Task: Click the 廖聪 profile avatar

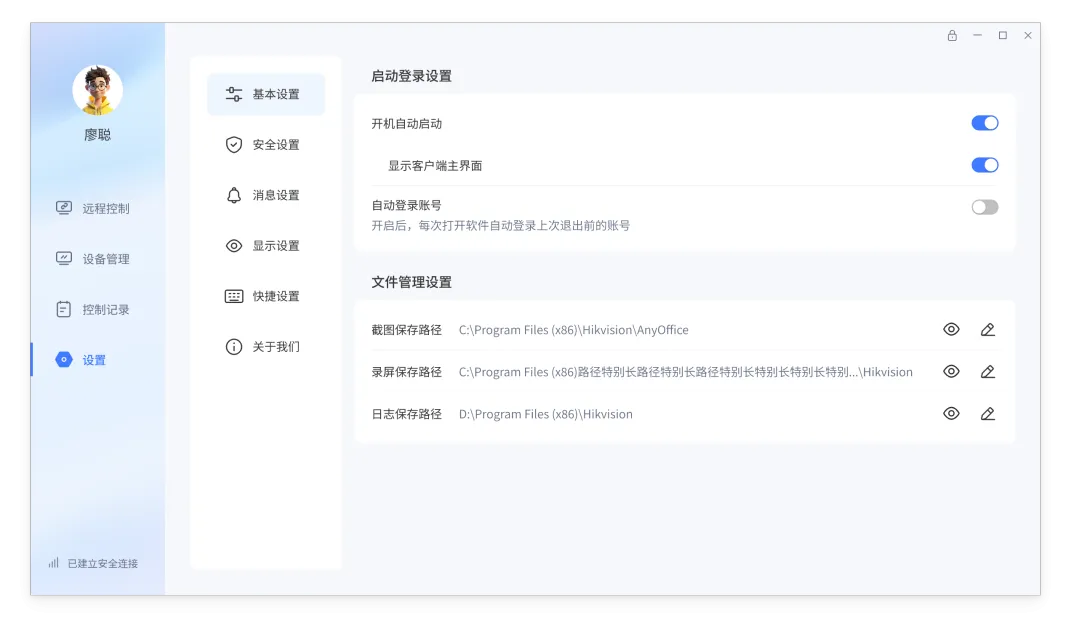Action: point(97,90)
